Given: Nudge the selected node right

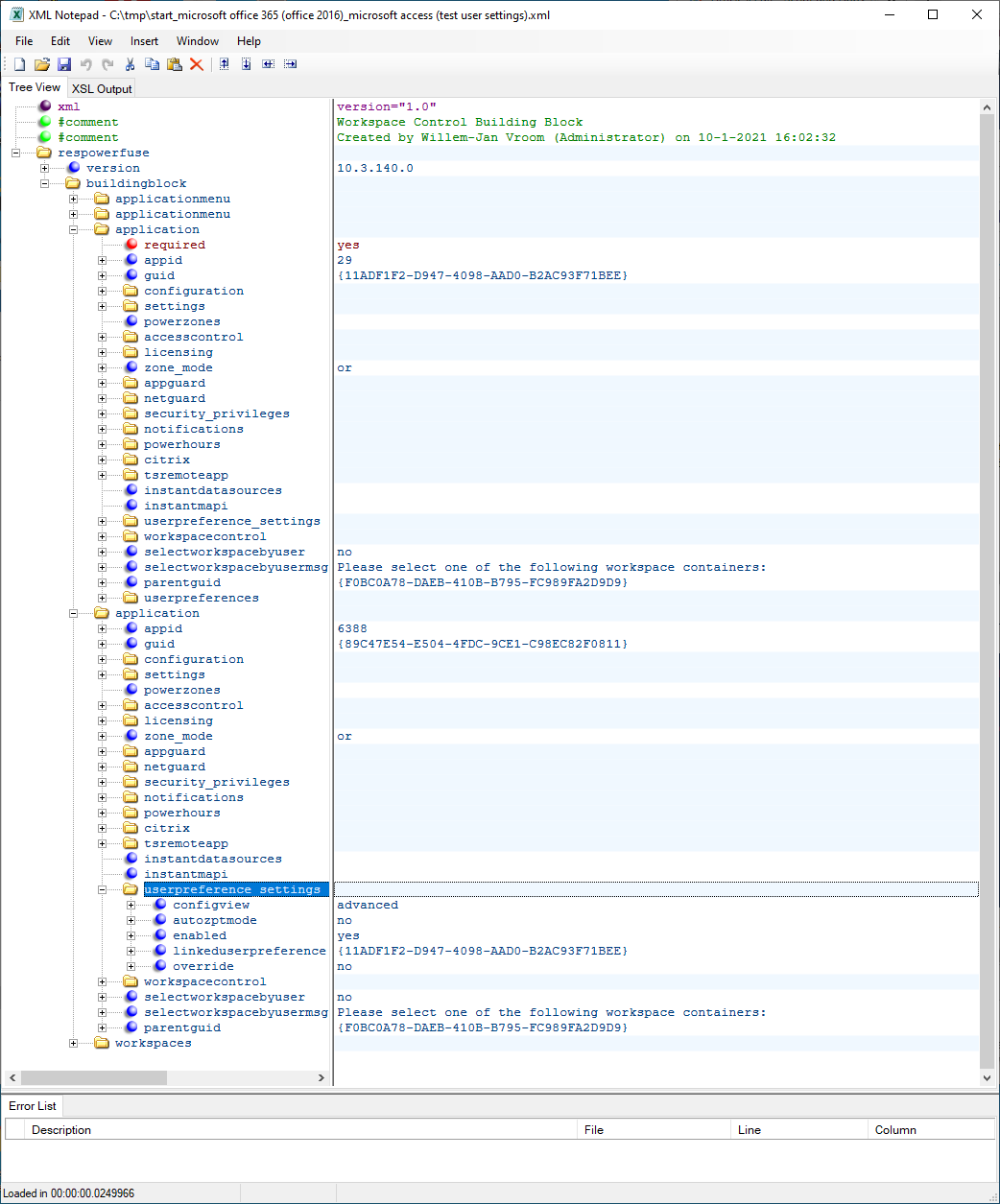Looking at the screenshot, I should click(x=290, y=64).
